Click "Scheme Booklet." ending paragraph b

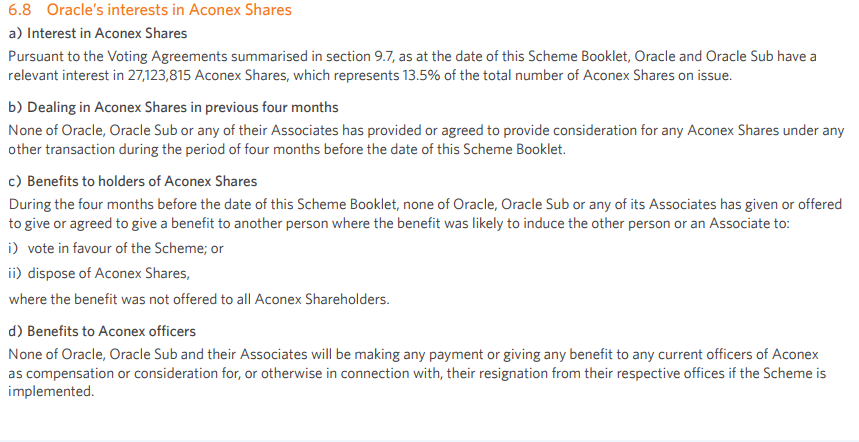pyautogui.click(x=514, y=150)
